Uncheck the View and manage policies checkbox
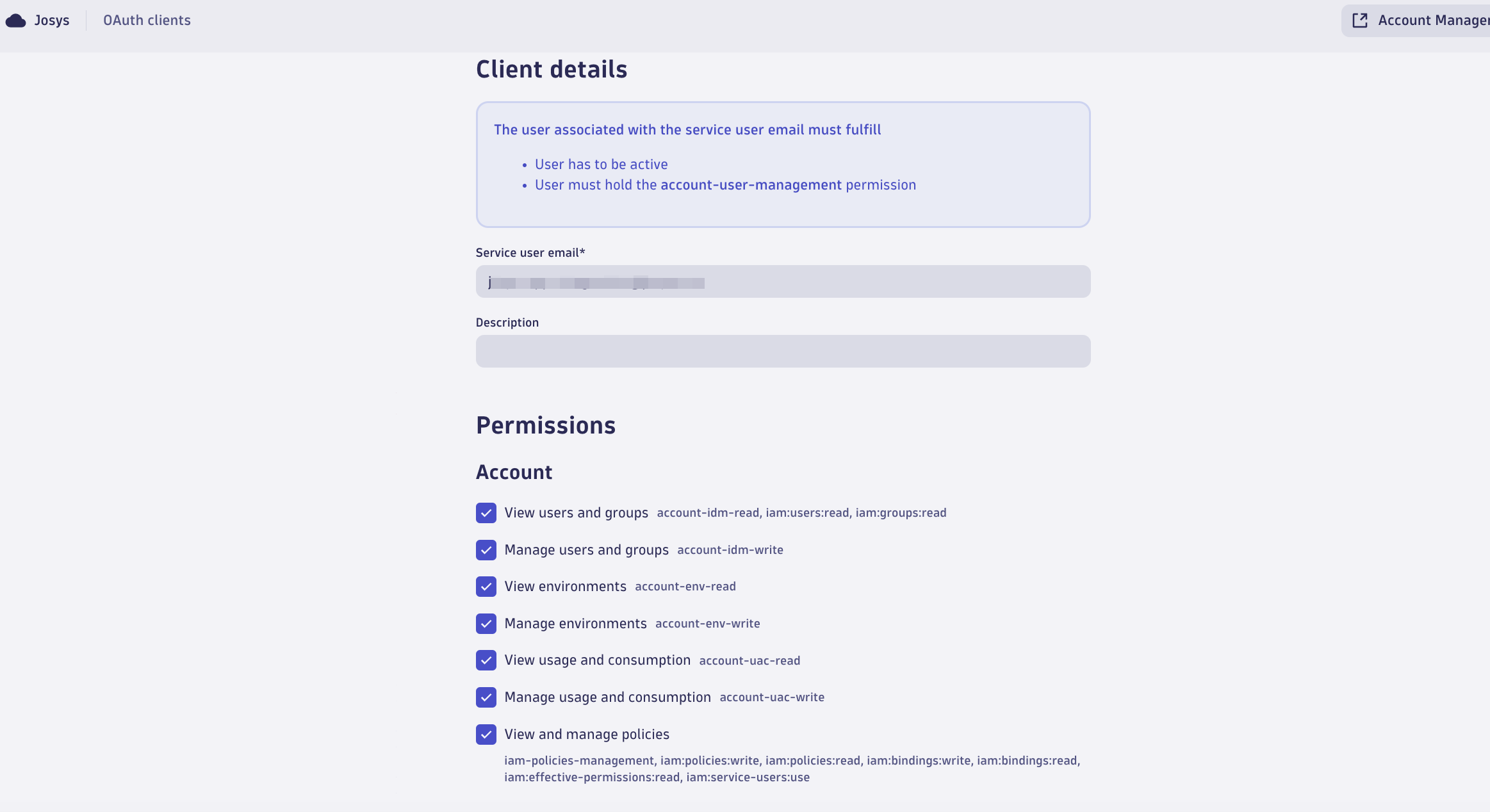 (x=486, y=735)
